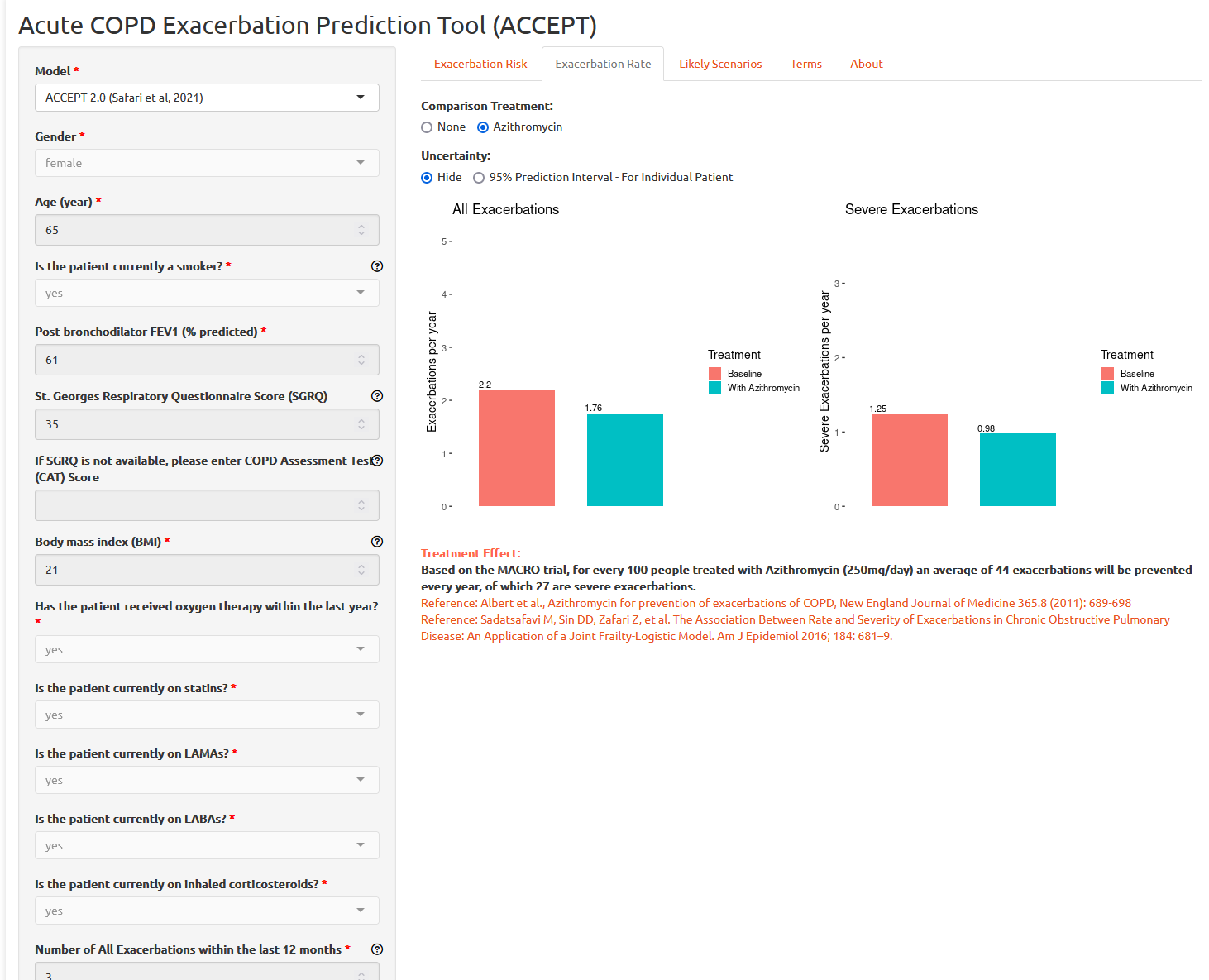Select Hide uncertainty radio button
The width and height of the screenshot is (1209, 980).
coord(427,178)
